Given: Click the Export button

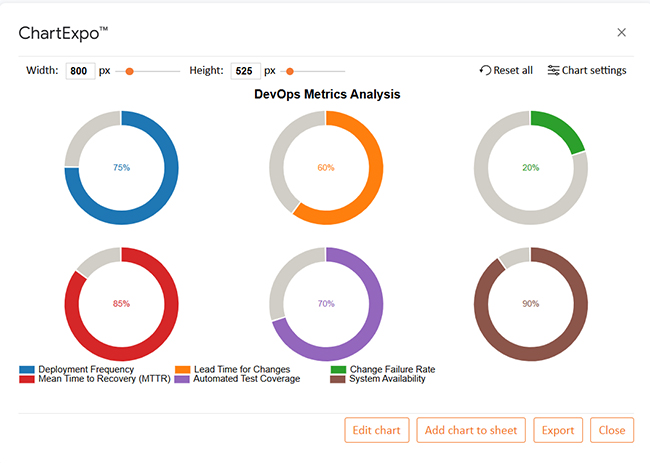Looking at the screenshot, I should point(558,430).
